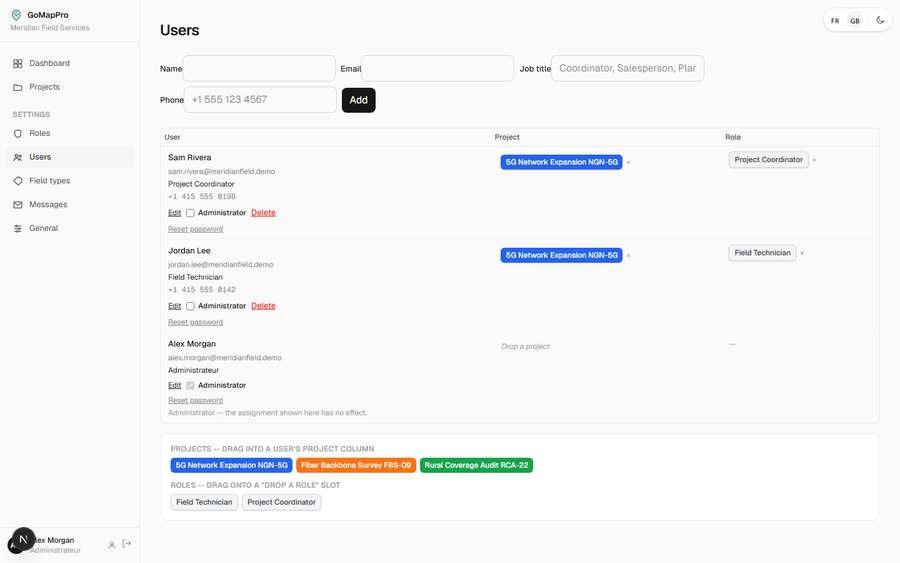Click the Roles shield icon
This screenshot has height=563, width=900.
coord(18,133)
